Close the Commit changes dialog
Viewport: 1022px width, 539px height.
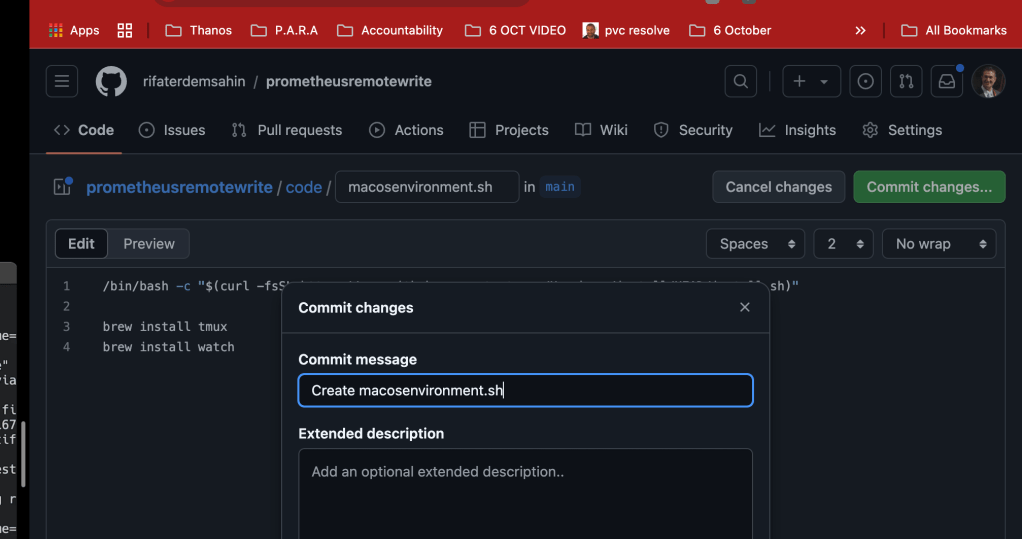[x=744, y=308]
